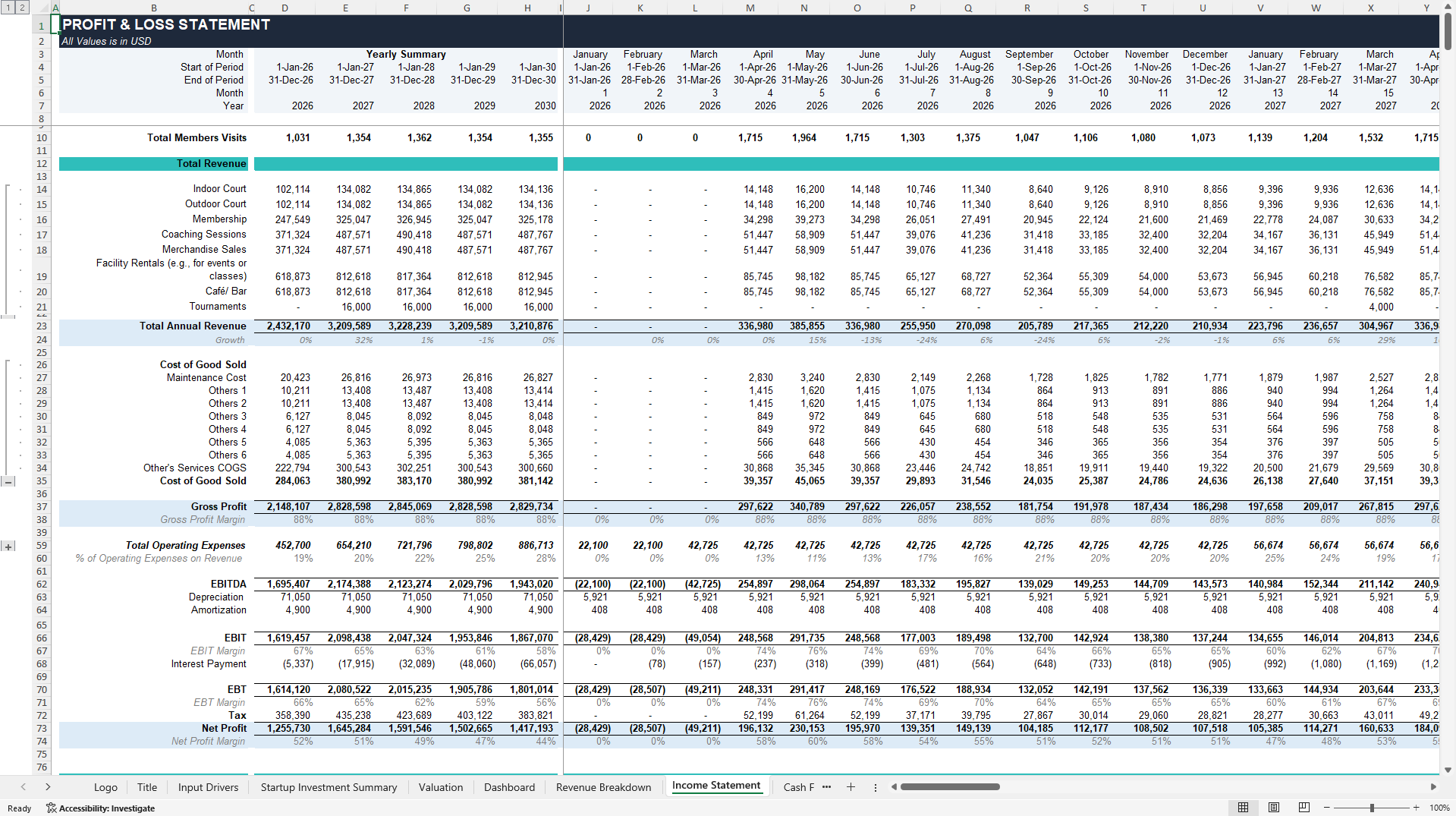
Task: Open sheet tab options vertical dots
Action: [x=875, y=787]
